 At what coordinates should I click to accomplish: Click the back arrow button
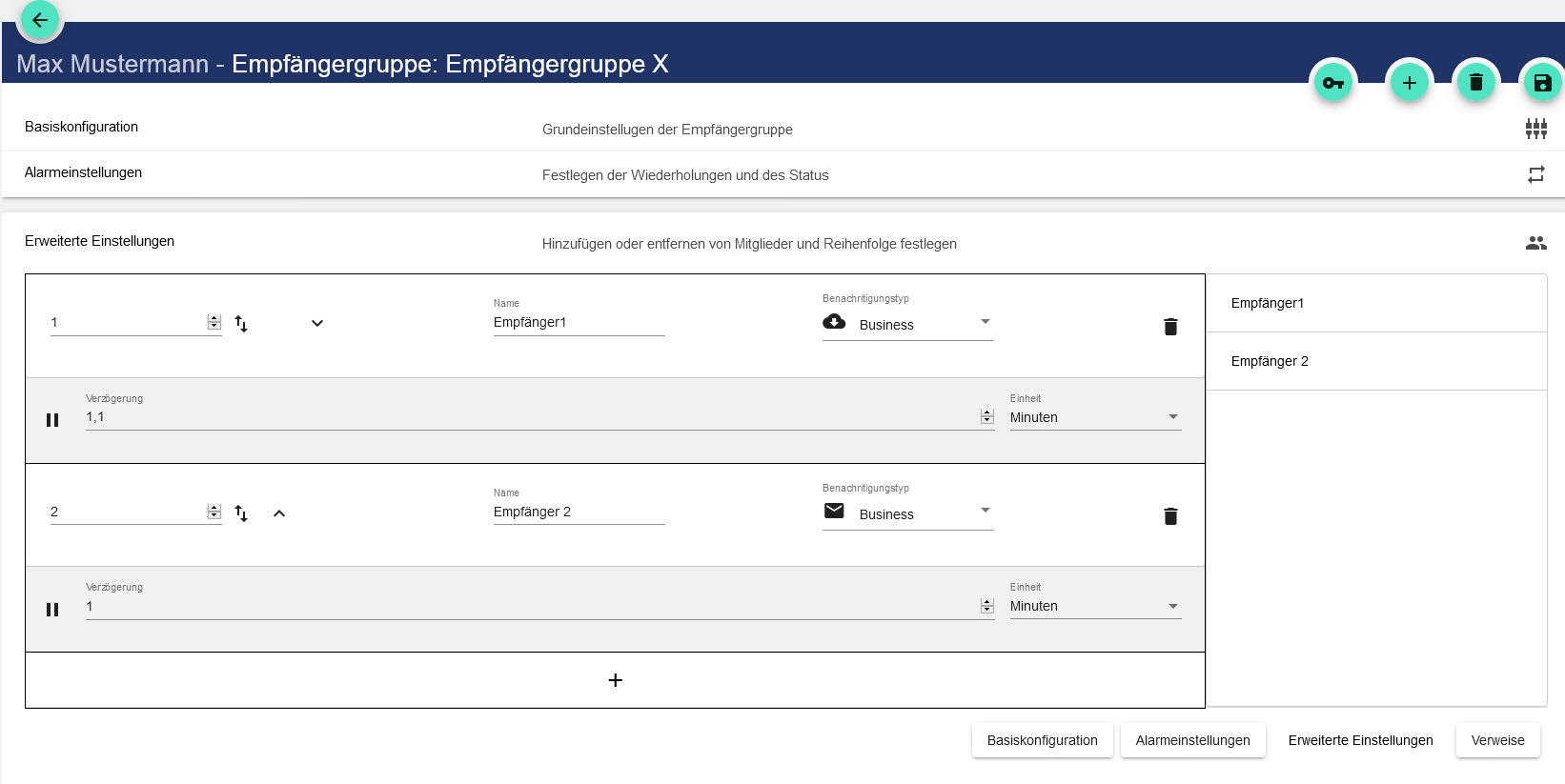coord(40,20)
